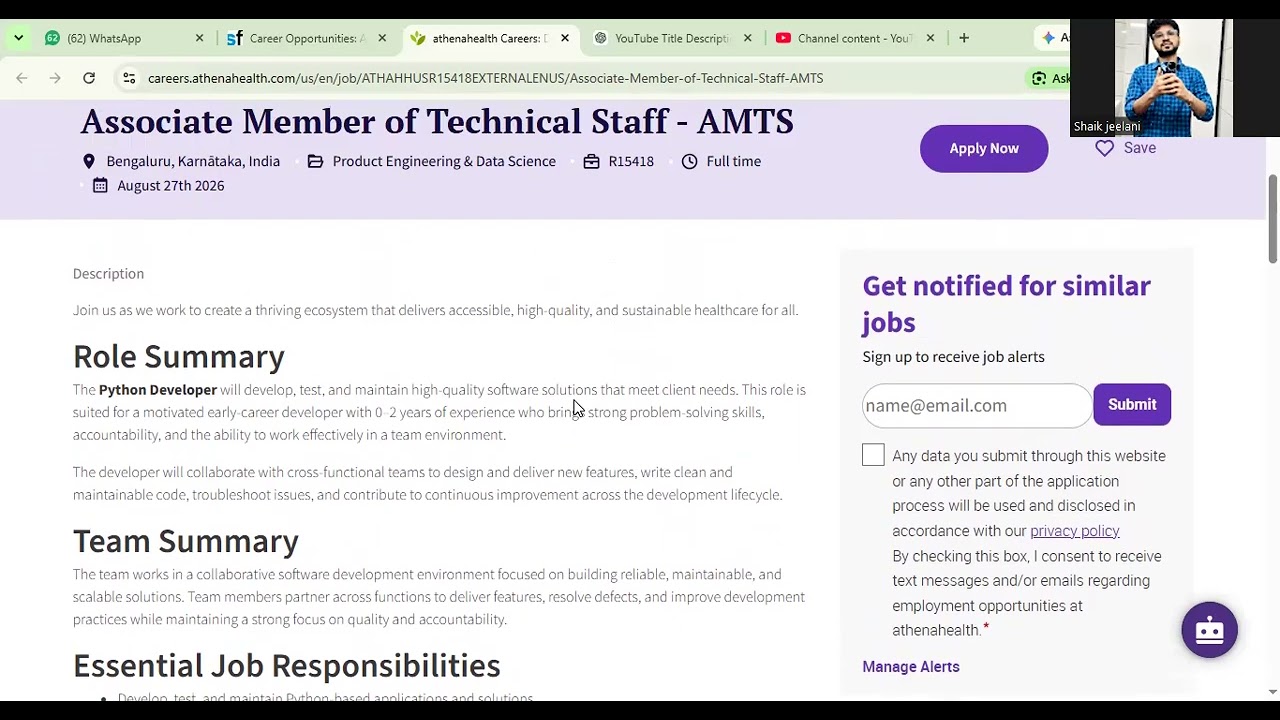Click the Get notified for similar jobs heading
Viewport: 1280px width, 720px height.
click(1007, 304)
